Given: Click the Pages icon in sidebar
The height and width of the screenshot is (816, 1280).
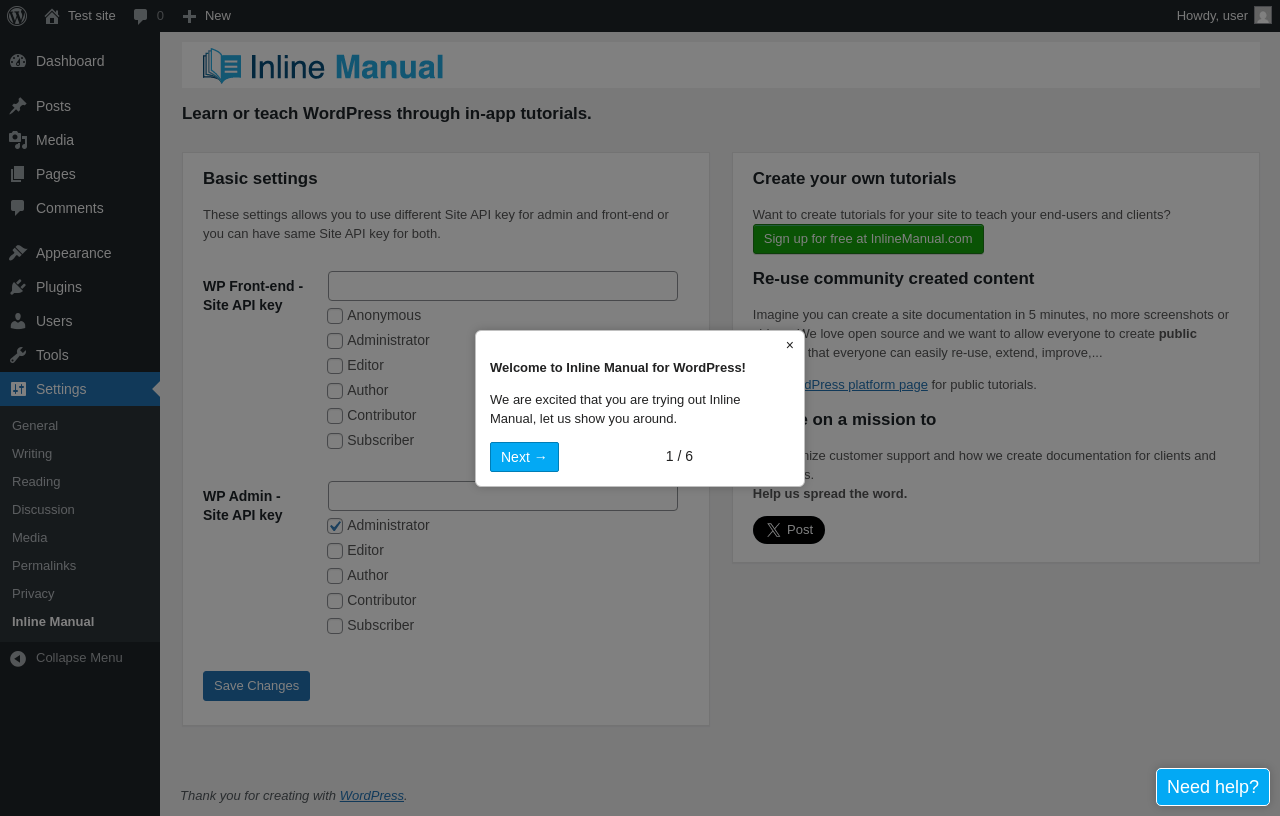Looking at the screenshot, I should [x=18, y=174].
